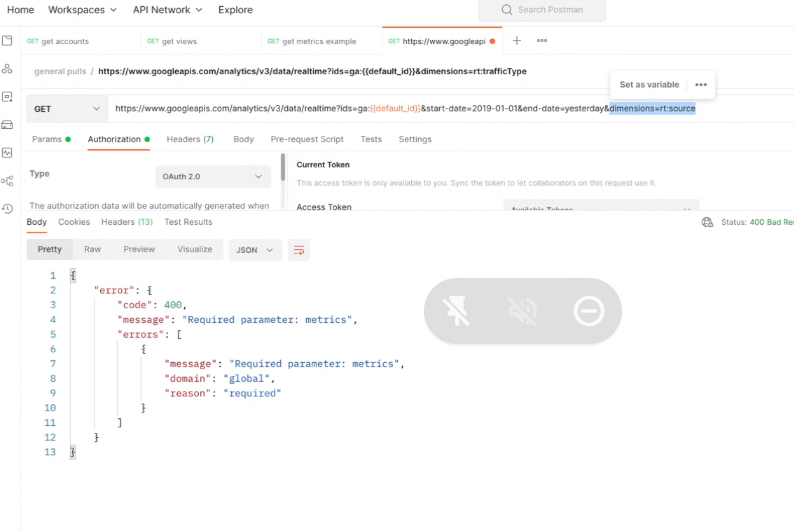Select Raw view mode
Viewport: 794px width, 531px height.
(x=93, y=250)
